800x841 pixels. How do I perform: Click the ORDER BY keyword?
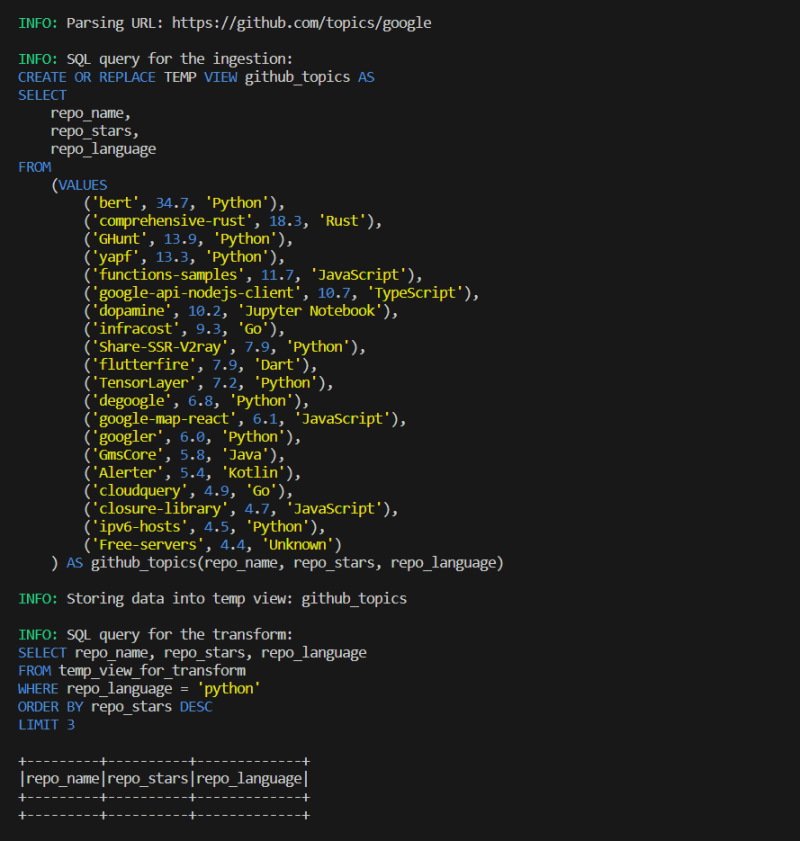(x=50, y=706)
